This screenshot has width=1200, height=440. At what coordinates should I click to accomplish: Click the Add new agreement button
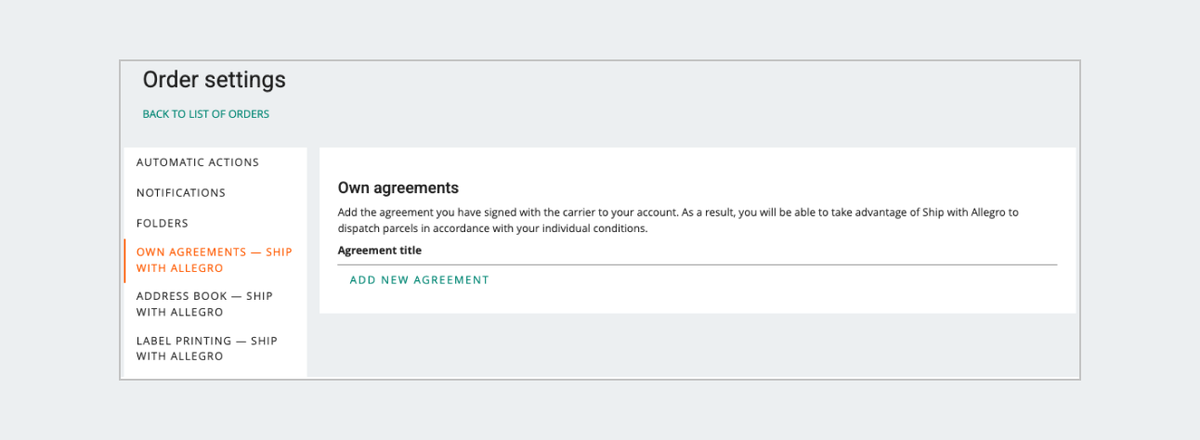coord(419,280)
